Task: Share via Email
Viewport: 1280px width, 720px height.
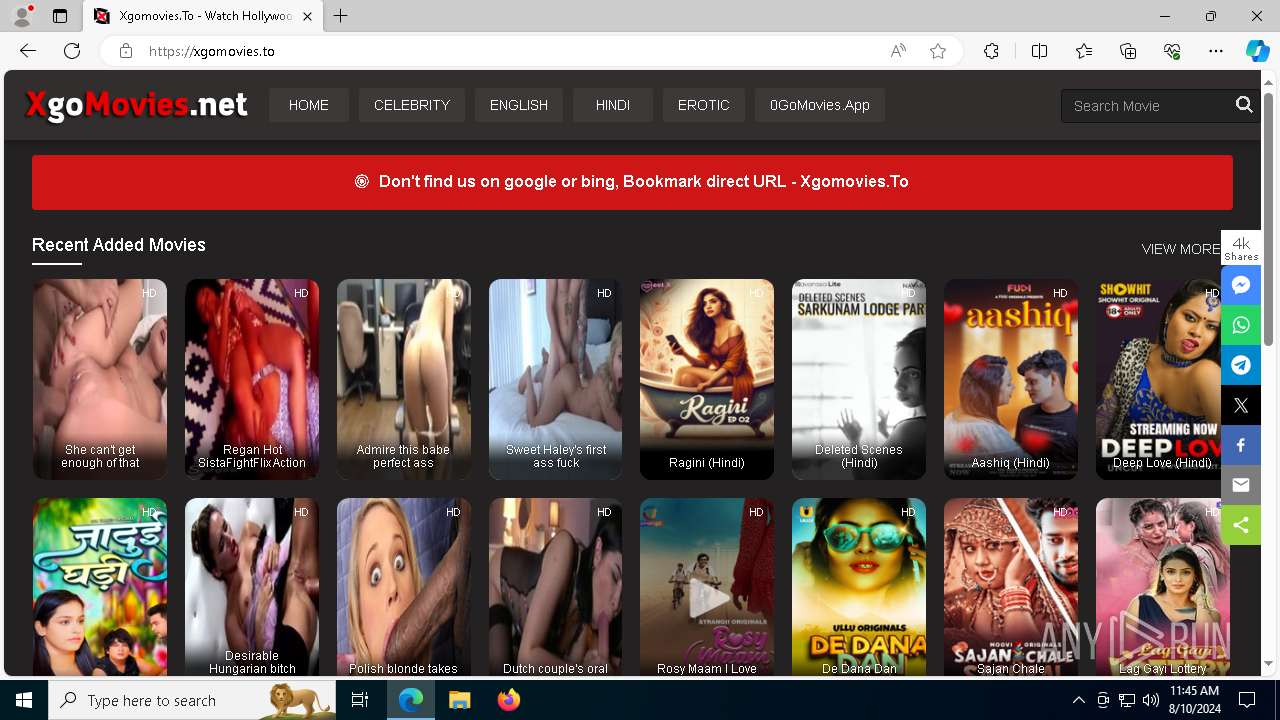Action: tap(1241, 485)
